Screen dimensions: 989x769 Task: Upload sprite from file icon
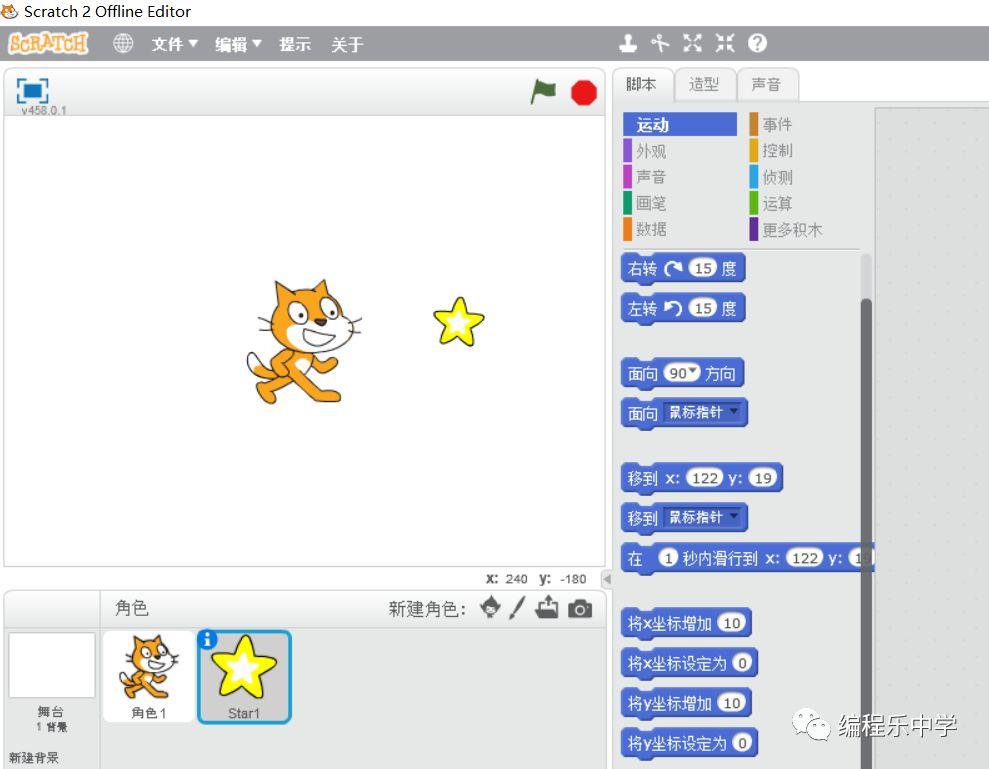(x=547, y=608)
